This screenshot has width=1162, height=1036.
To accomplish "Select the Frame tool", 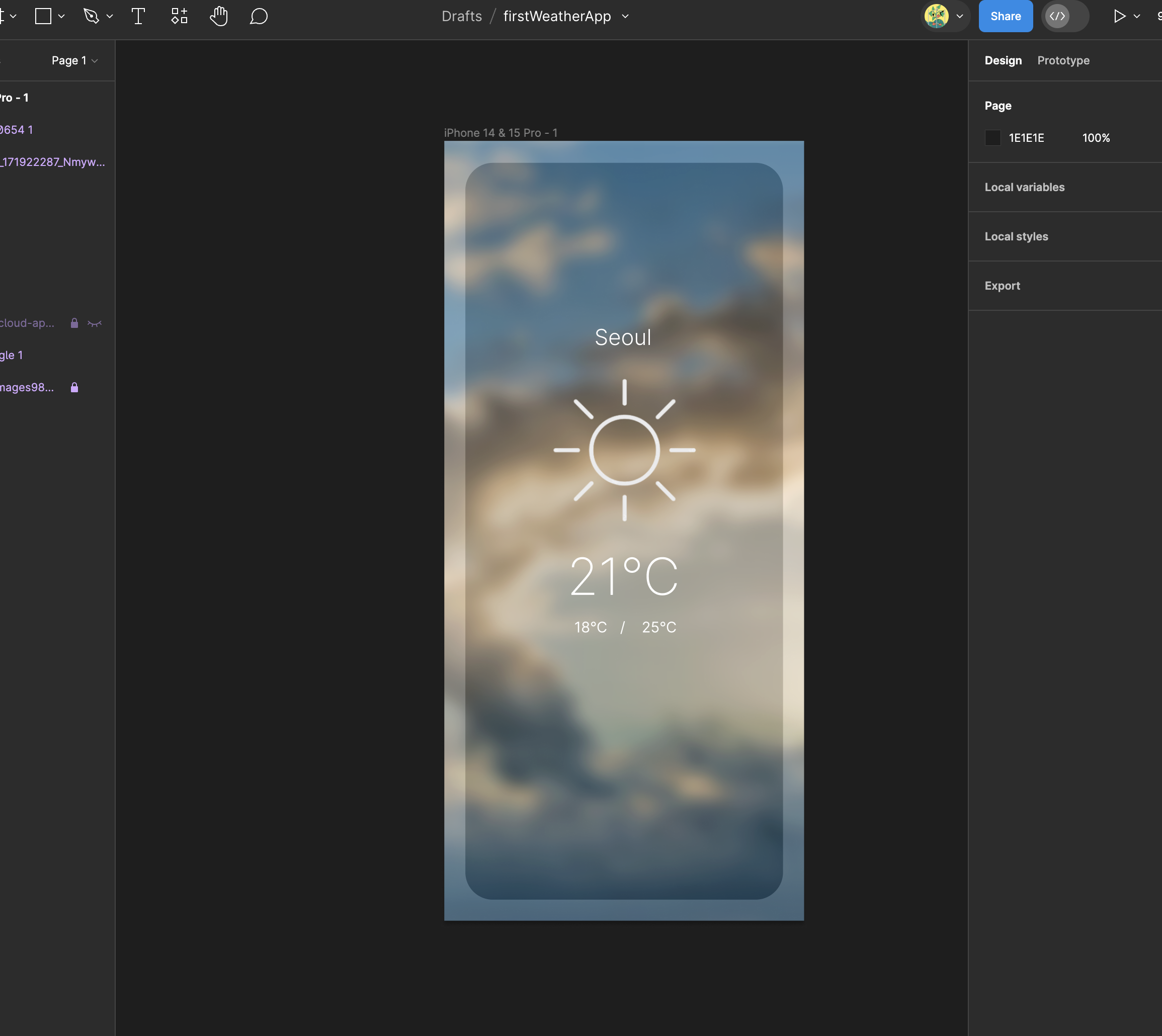I will coord(44,16).
